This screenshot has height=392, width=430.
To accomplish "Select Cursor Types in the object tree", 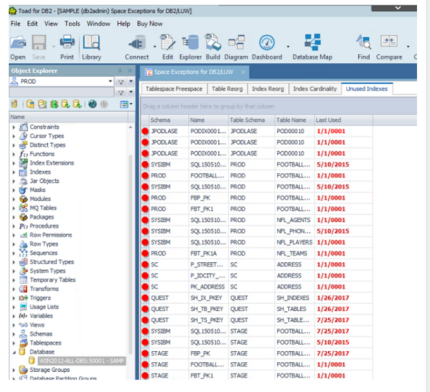I will pyautogui.click(x=47, y=136).
